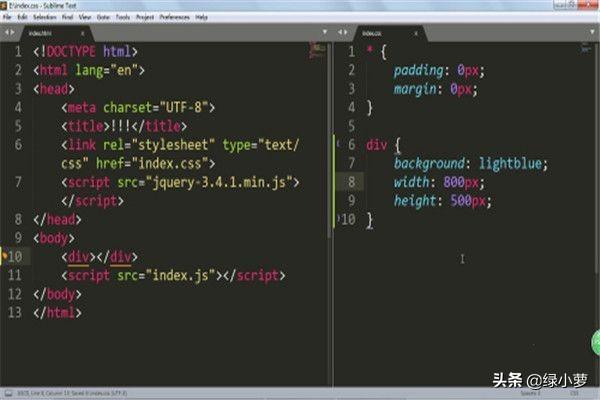Viewport: 600px width, 400px height.
Task: Click the 'div' selector on CSS line 6
Action: 377,145
